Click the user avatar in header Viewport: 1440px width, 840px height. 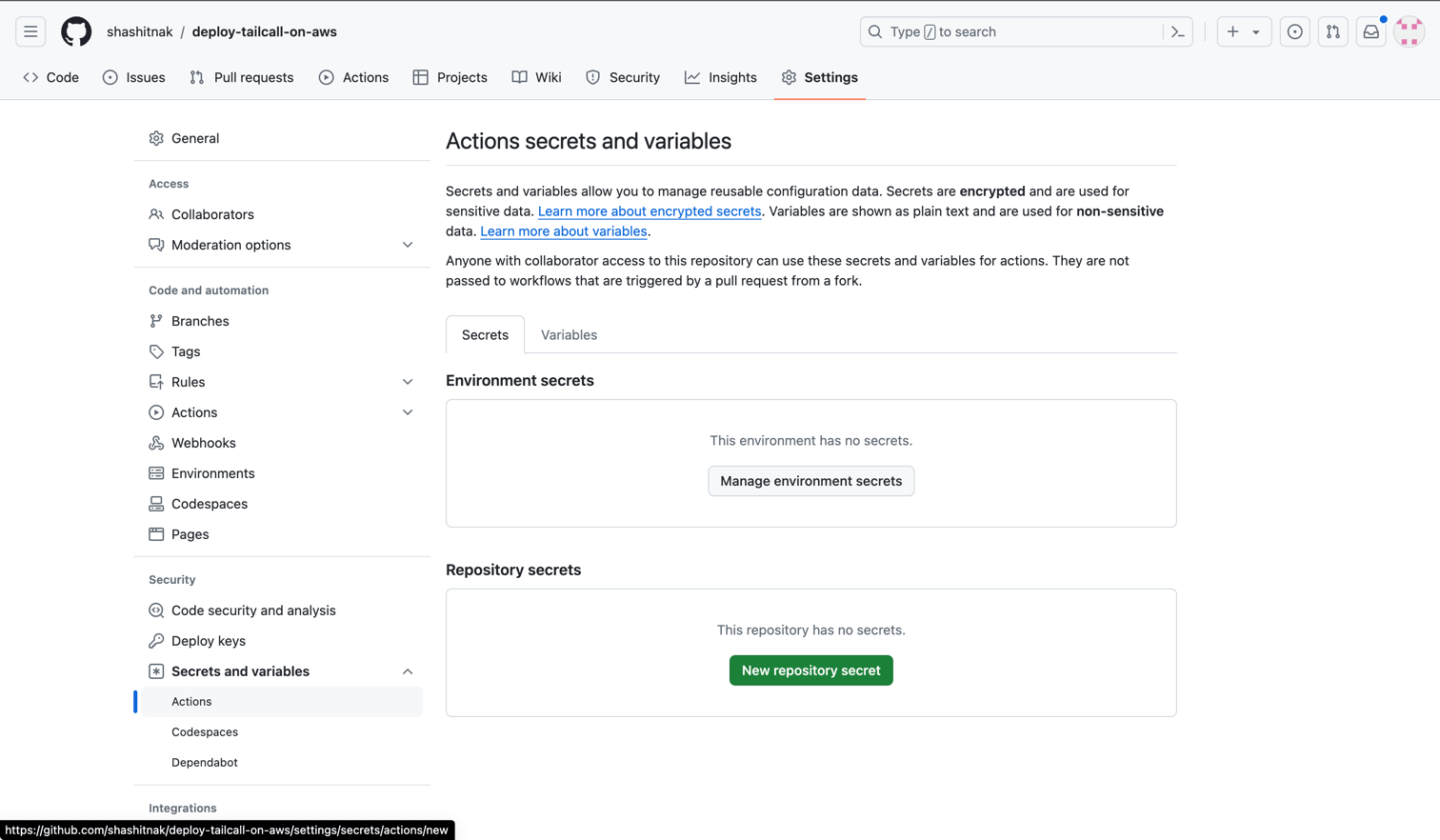pos(1409,31)
